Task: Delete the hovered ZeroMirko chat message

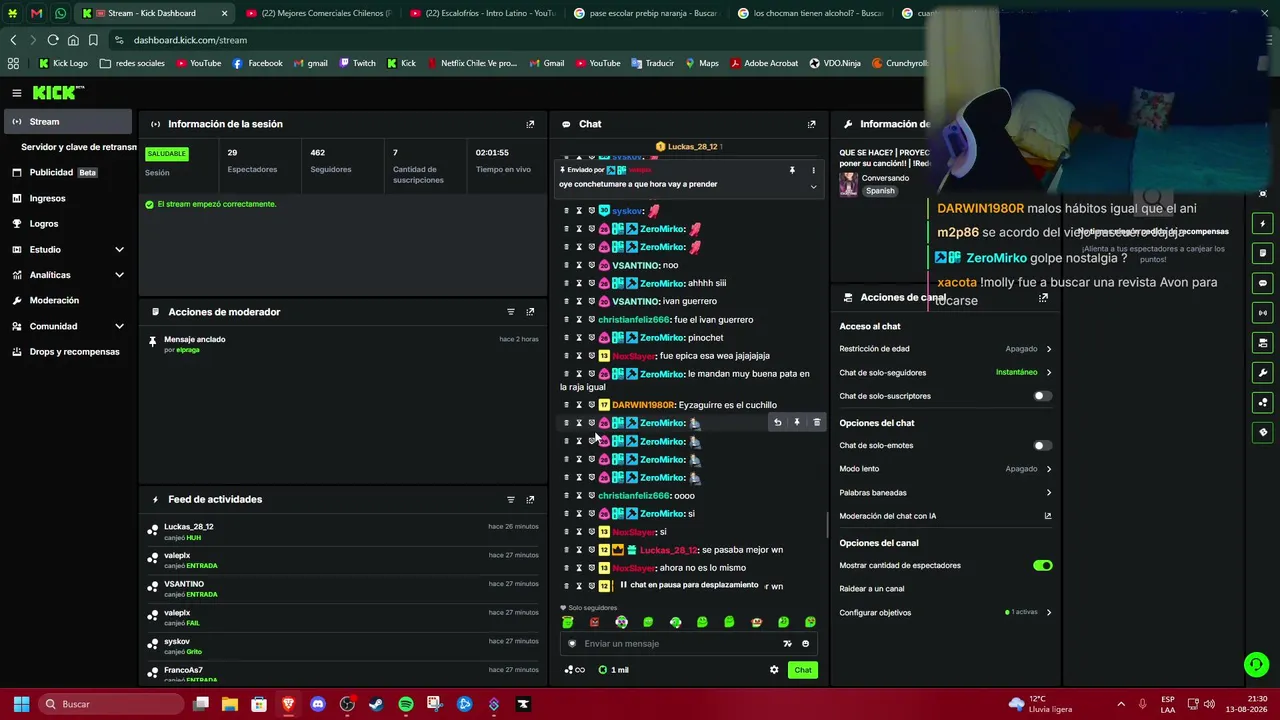Action: coord(816,423)
